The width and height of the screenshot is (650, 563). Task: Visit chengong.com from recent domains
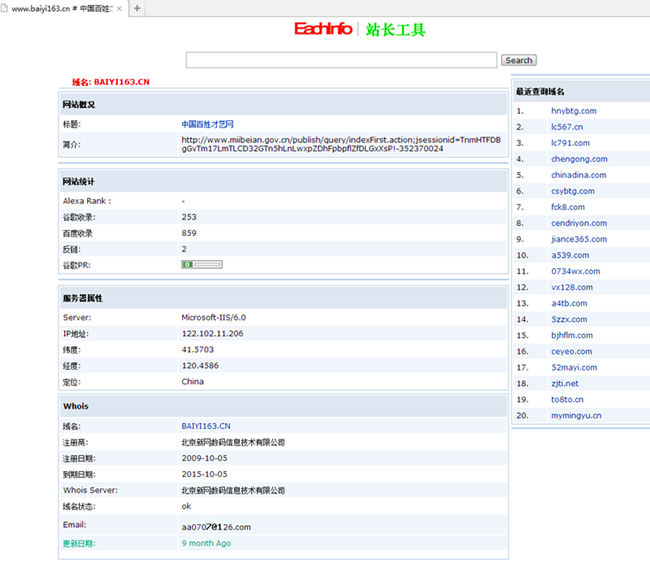579,159
